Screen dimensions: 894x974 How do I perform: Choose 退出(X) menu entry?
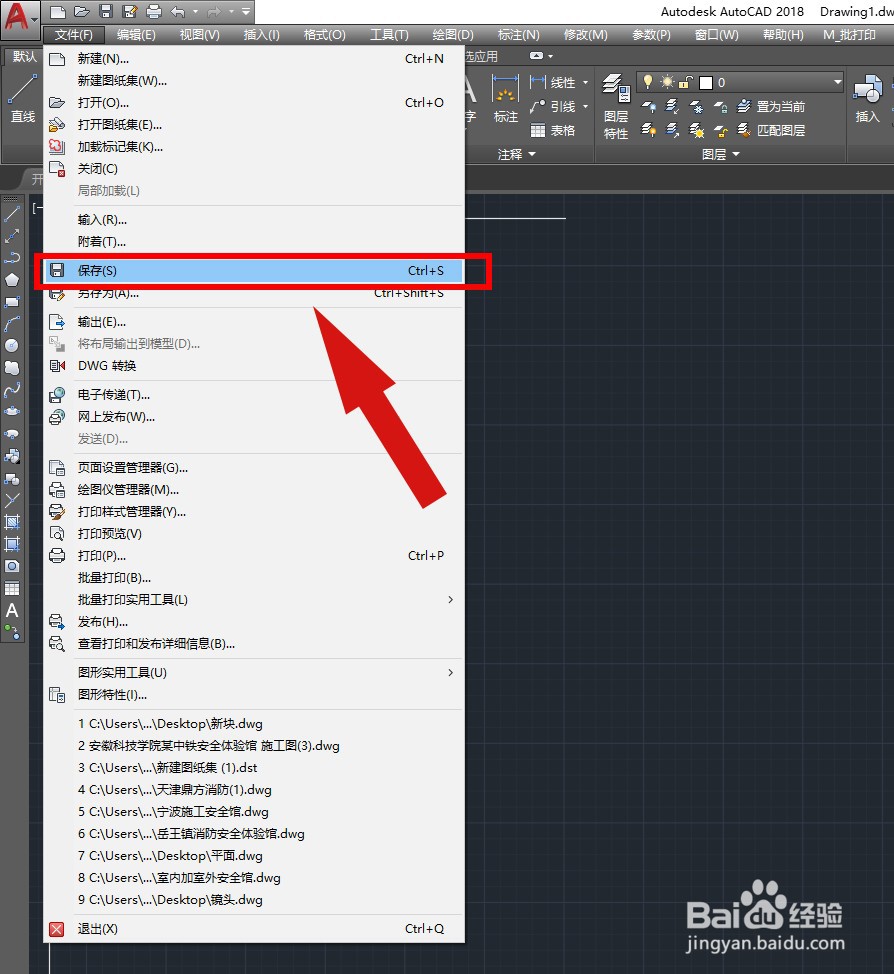pos(253,929)
